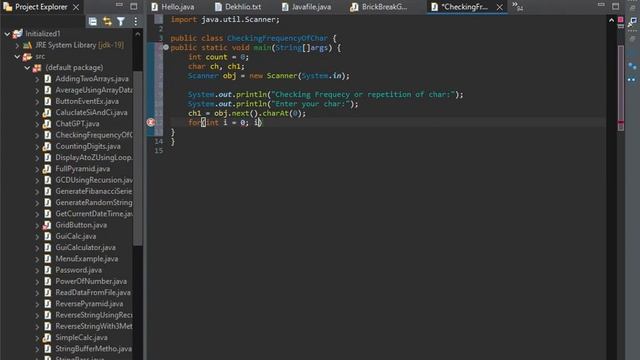Close the Project Explorer view
640x360 pixels.
pos(76,7)
